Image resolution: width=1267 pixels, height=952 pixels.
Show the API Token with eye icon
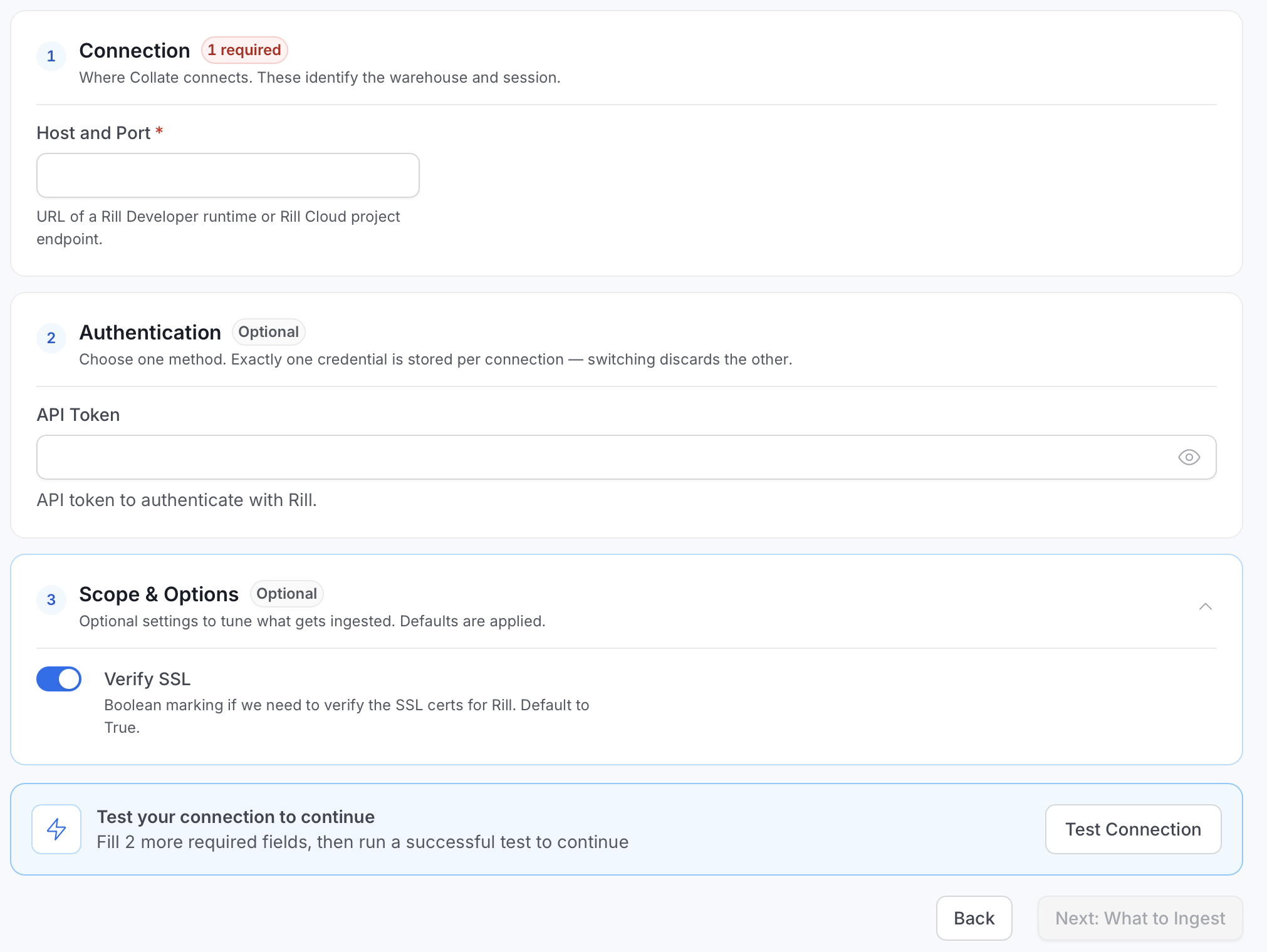[x=1189, y=457]
